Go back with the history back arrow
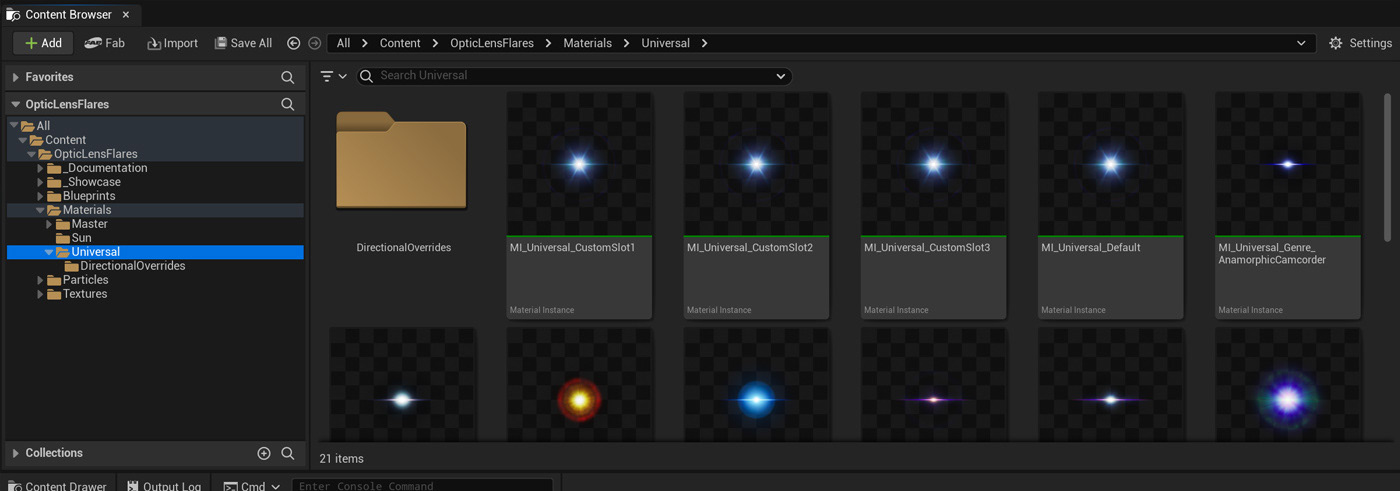 click(293, 43)
